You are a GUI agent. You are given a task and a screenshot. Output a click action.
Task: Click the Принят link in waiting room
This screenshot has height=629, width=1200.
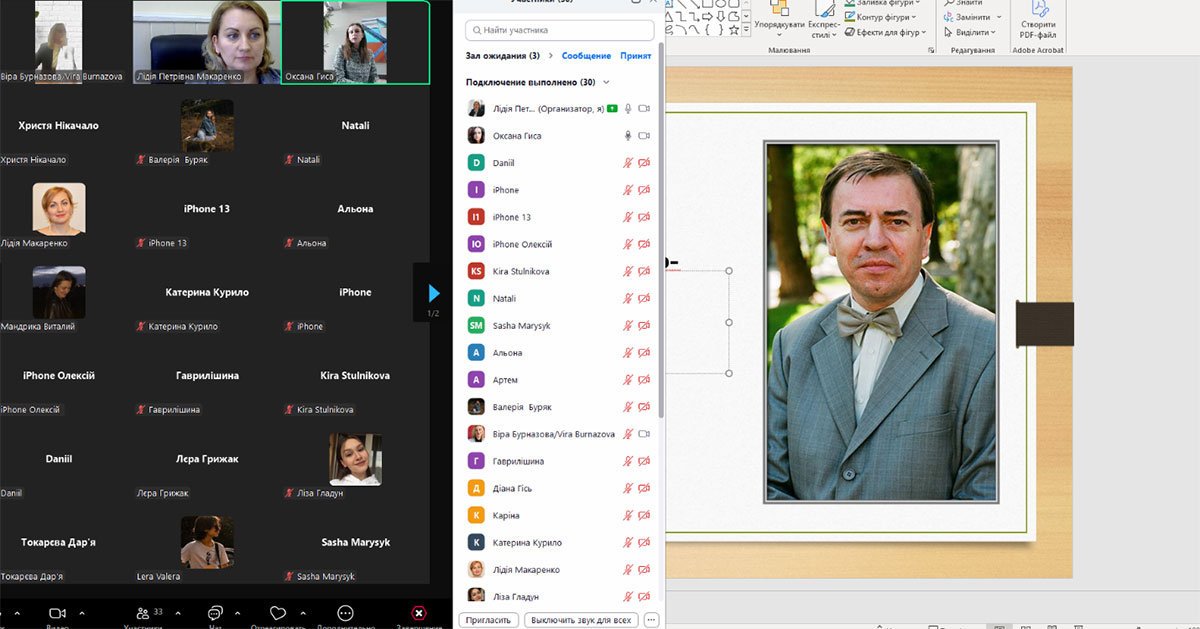[x=636, y=56]
